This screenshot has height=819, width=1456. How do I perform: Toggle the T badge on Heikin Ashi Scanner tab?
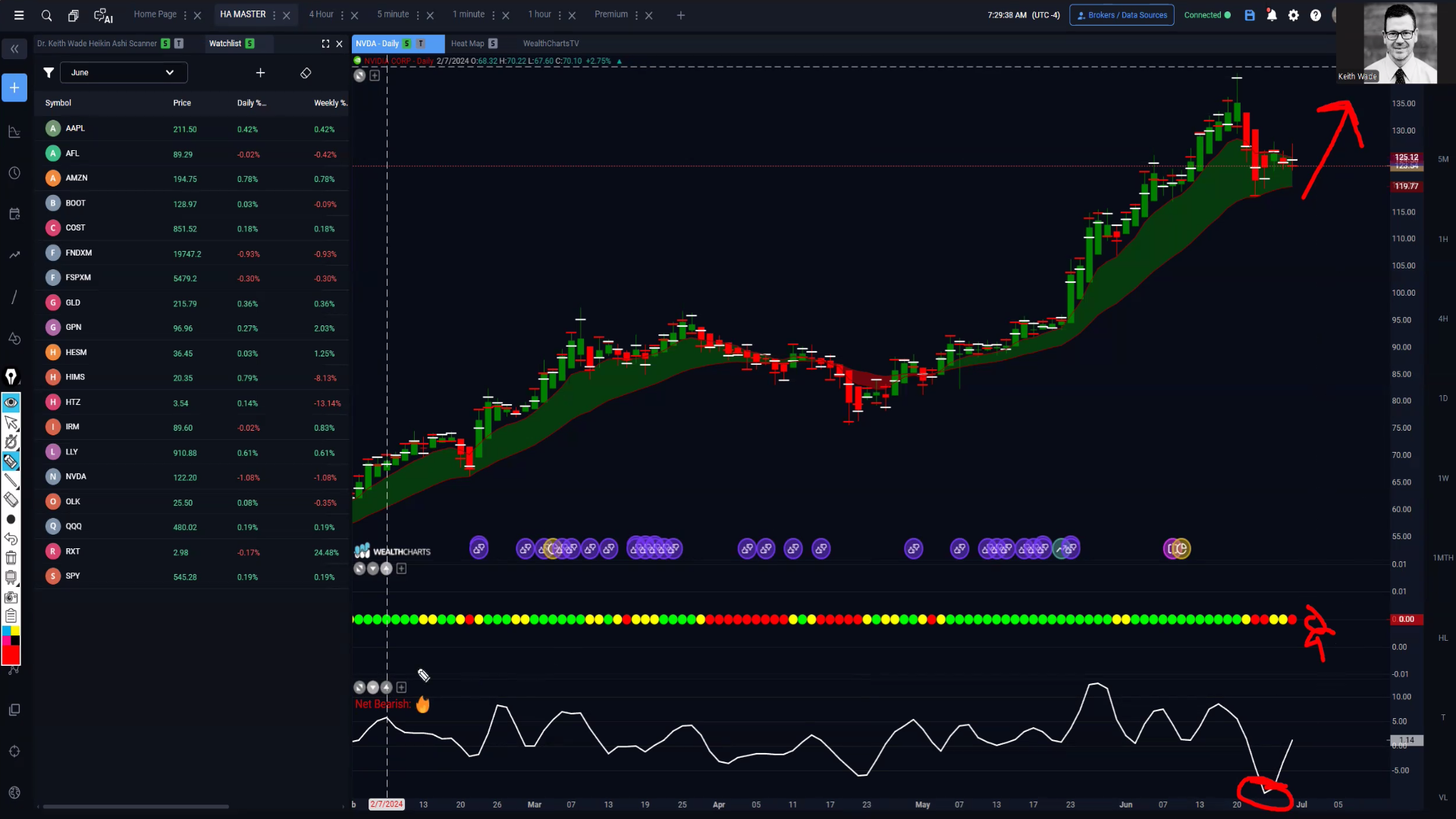click(x=179, y=44)
